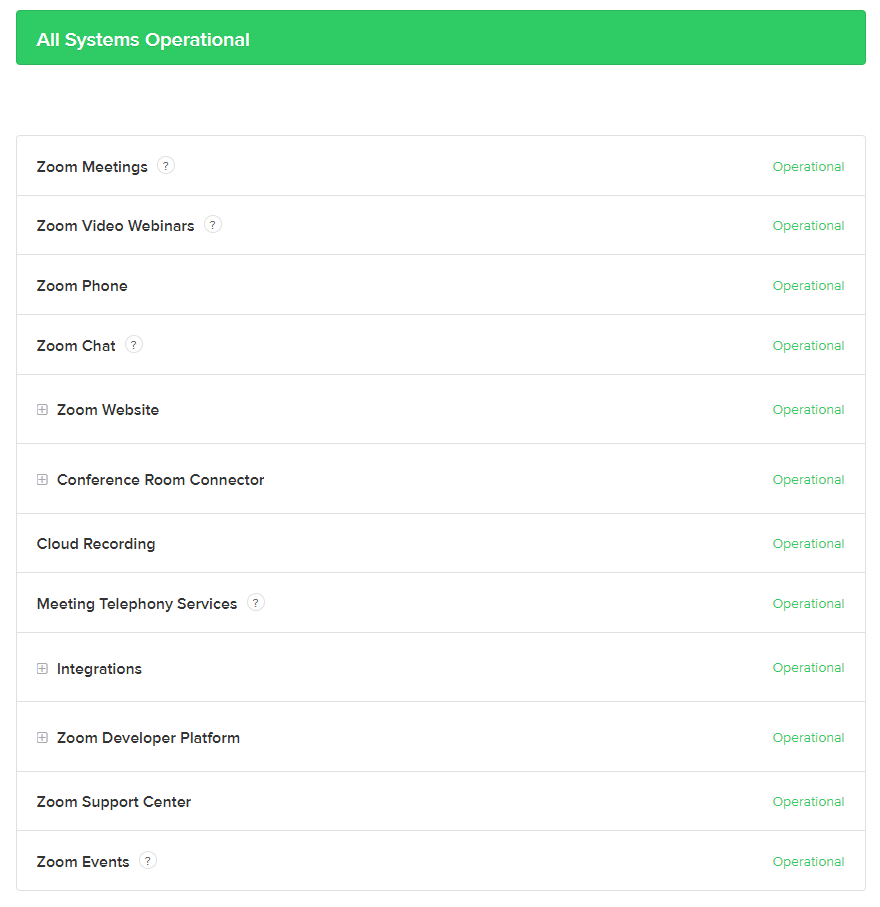Screen dimensions: 880x907
Task: Select the Zoom Support Center row name
Action: 113,802
